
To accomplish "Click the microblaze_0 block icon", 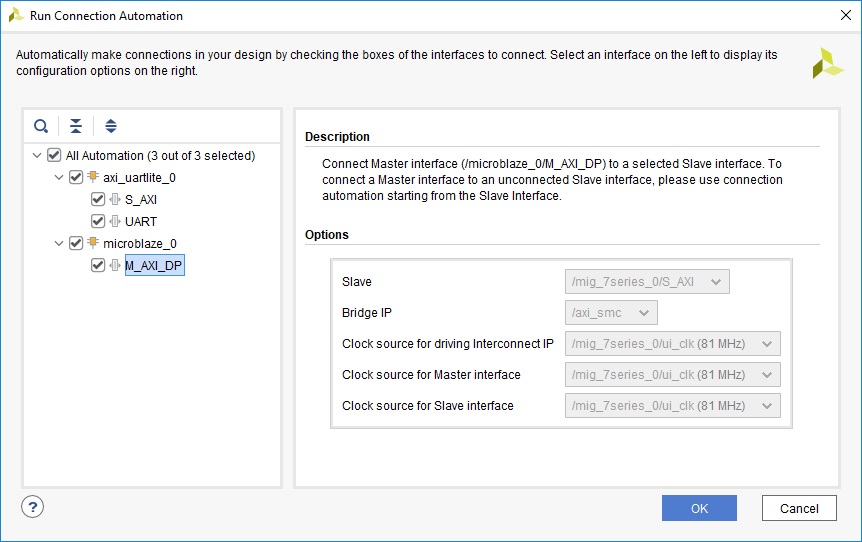I will click(93, 243).
